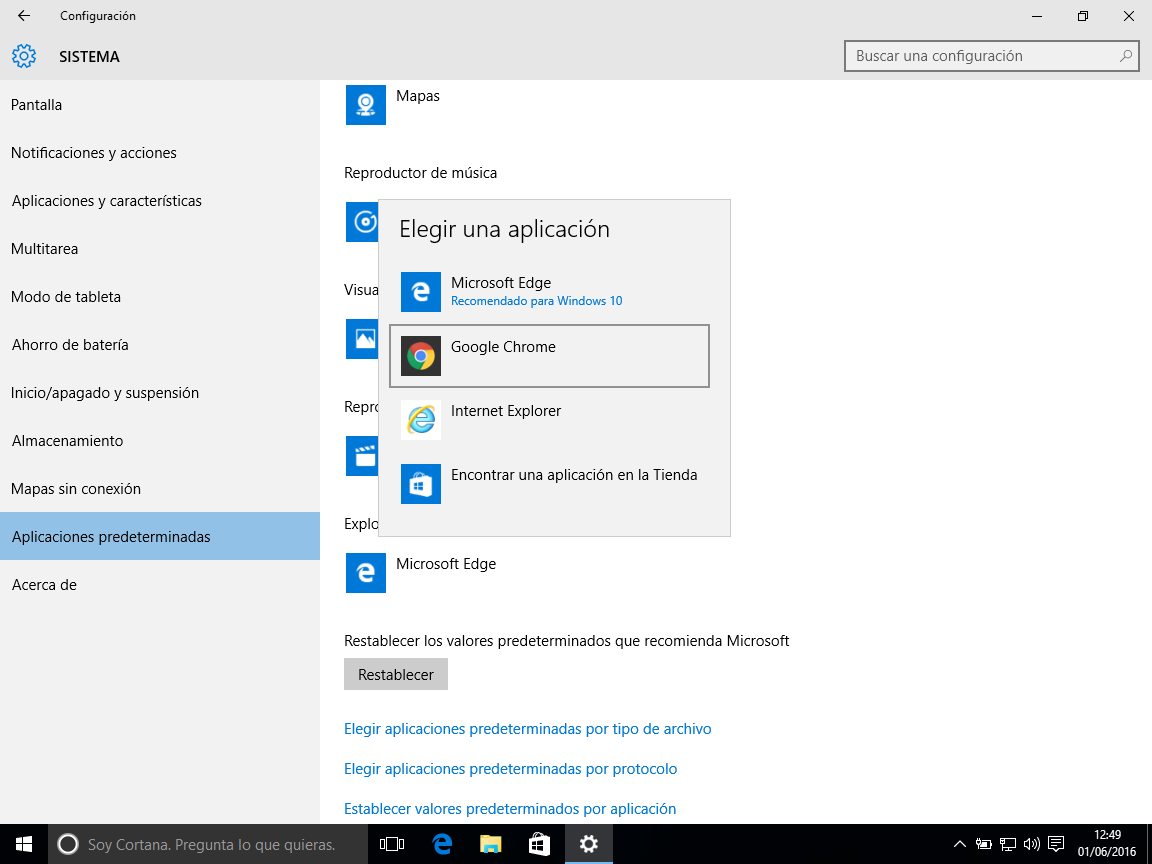This screenshot has height=864, width=1152.
Task: Click the Restablecer button
Action: (x=395, y=674)
